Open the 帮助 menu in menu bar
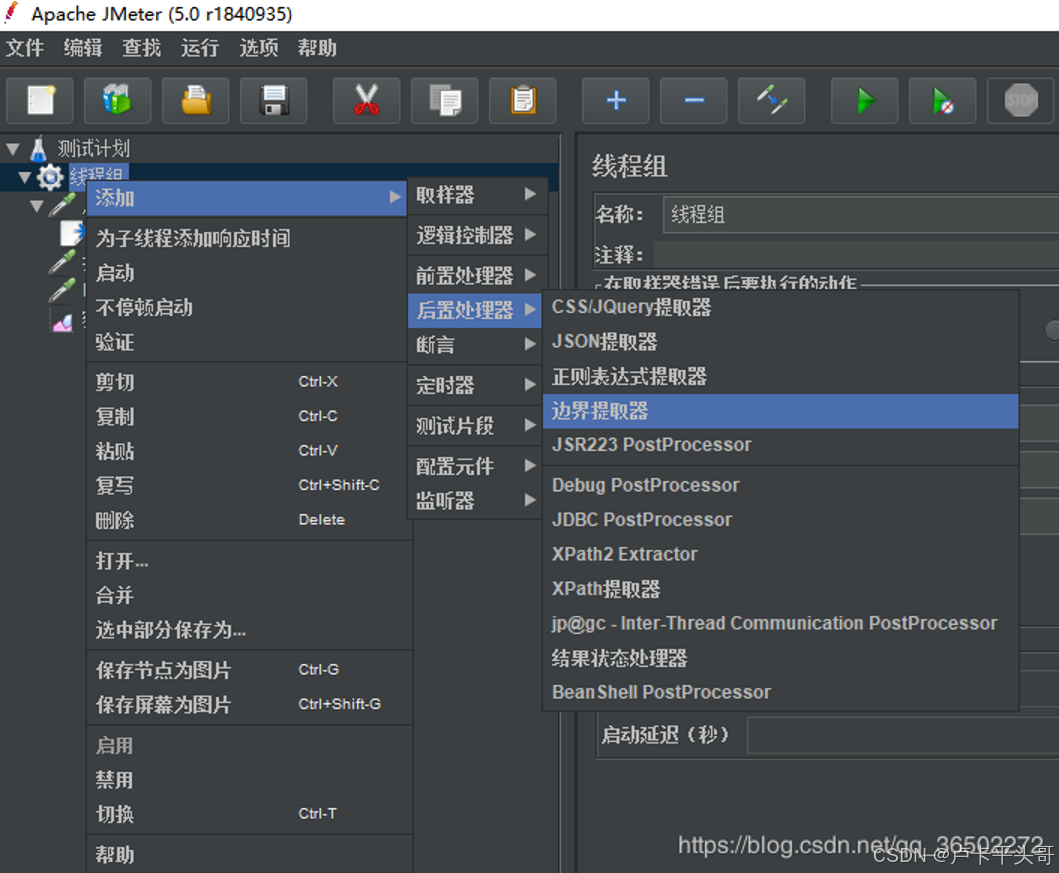Viewport: 1059px width, 873px height. pos(317,48)
